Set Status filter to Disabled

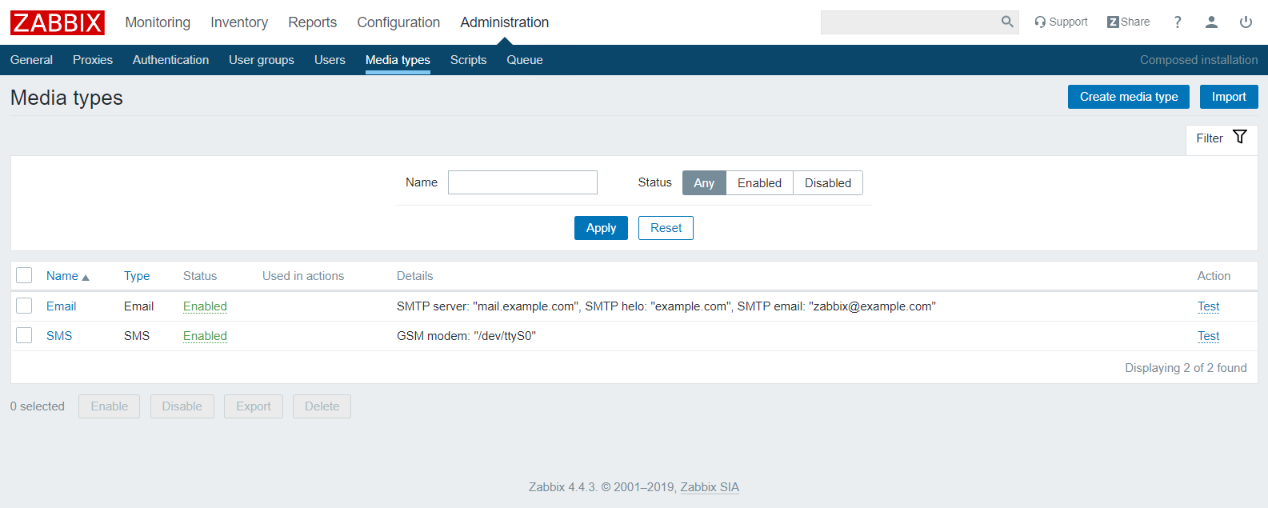[x=827, y=183]
